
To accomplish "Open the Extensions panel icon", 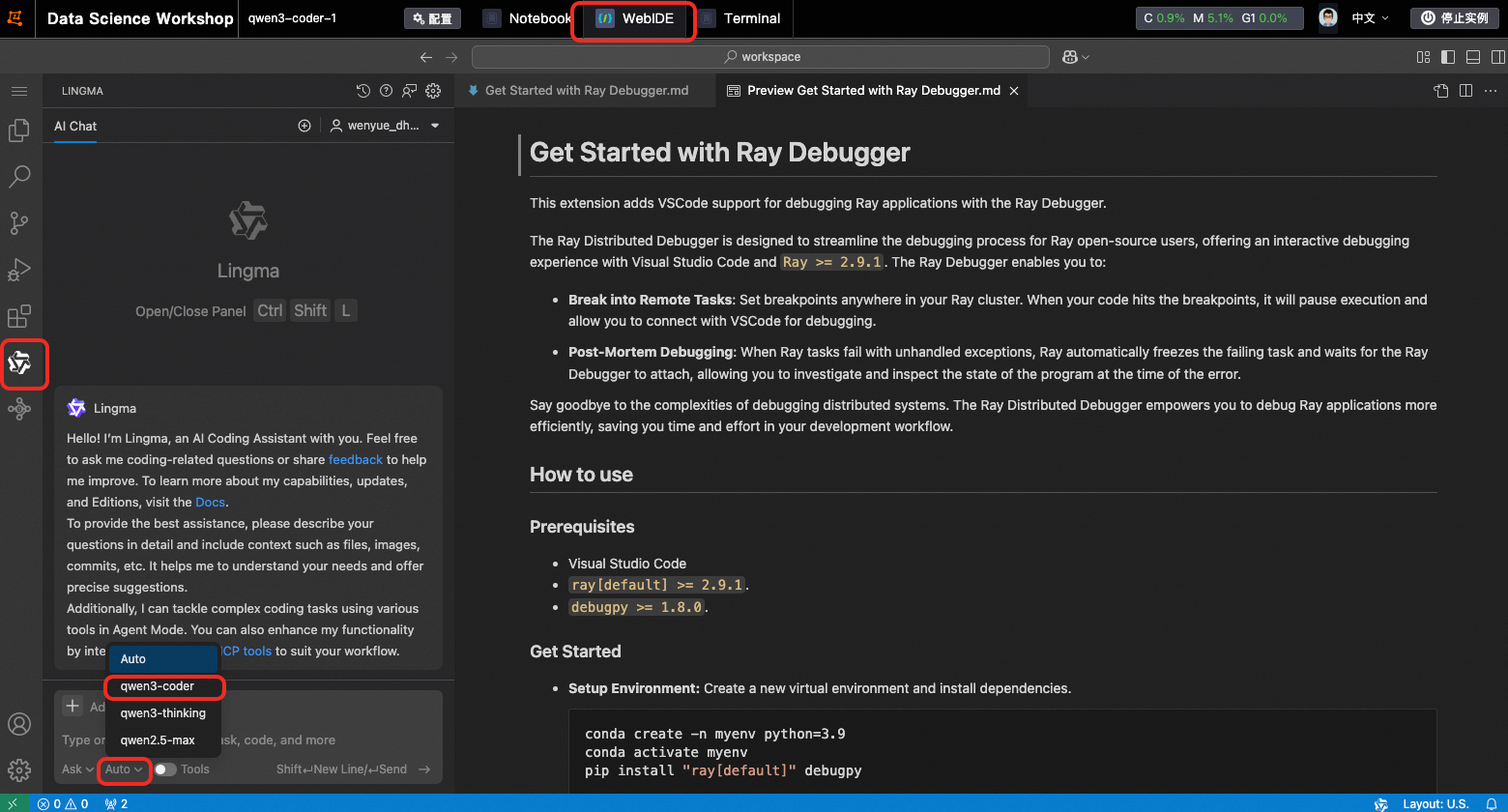I will coord(19,316).
